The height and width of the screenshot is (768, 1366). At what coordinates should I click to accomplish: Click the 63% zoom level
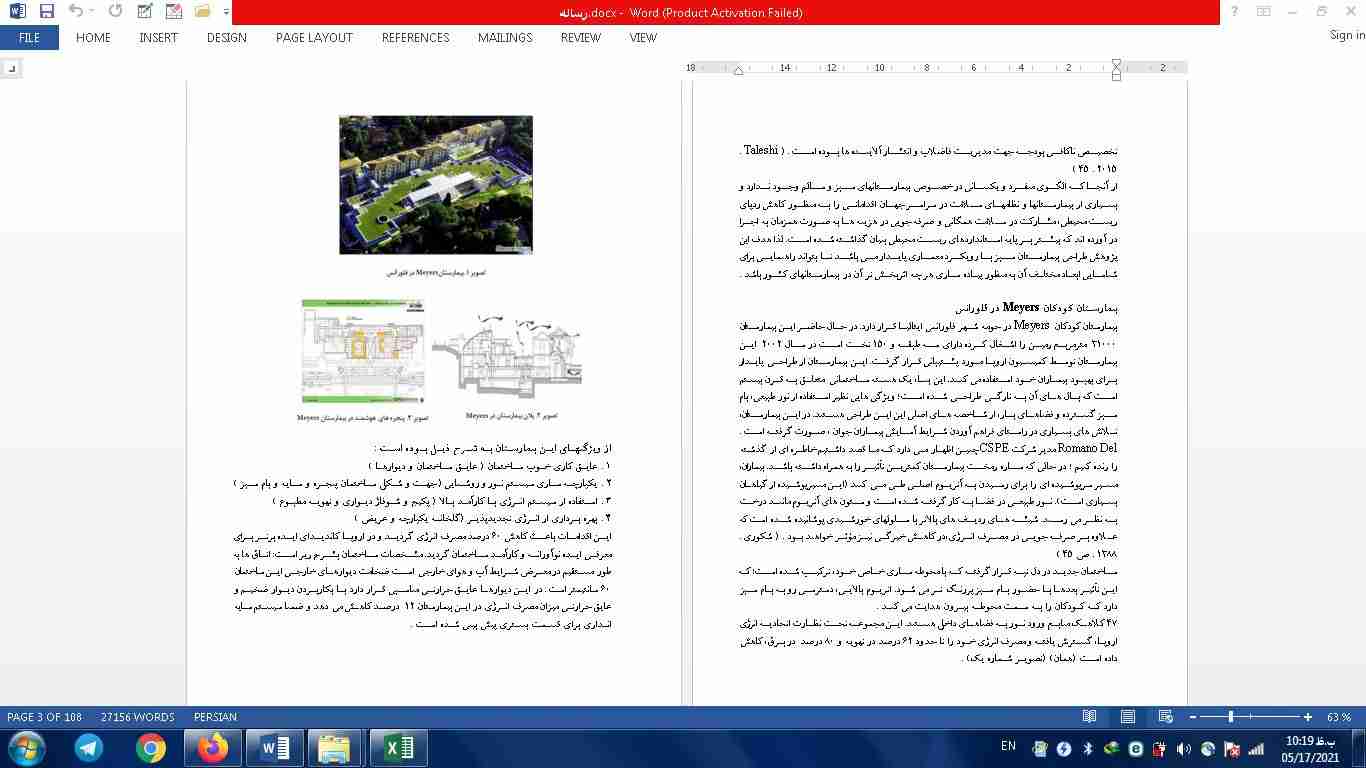click(x=1339, y=717)
